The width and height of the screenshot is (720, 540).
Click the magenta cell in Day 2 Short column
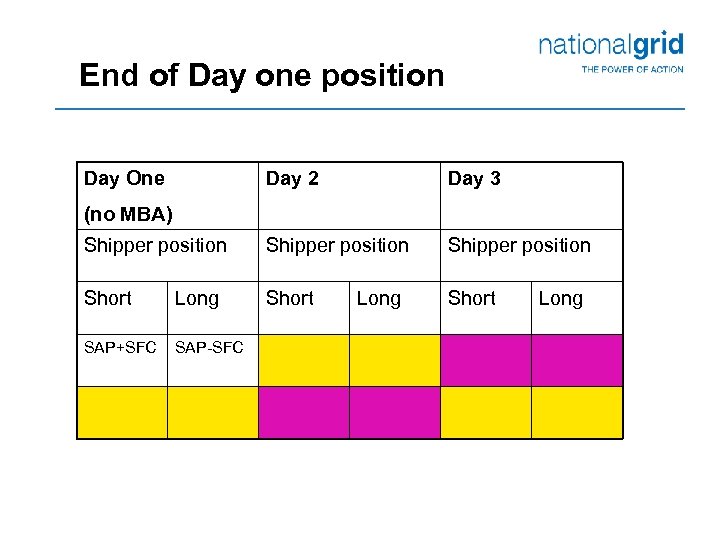304,412
